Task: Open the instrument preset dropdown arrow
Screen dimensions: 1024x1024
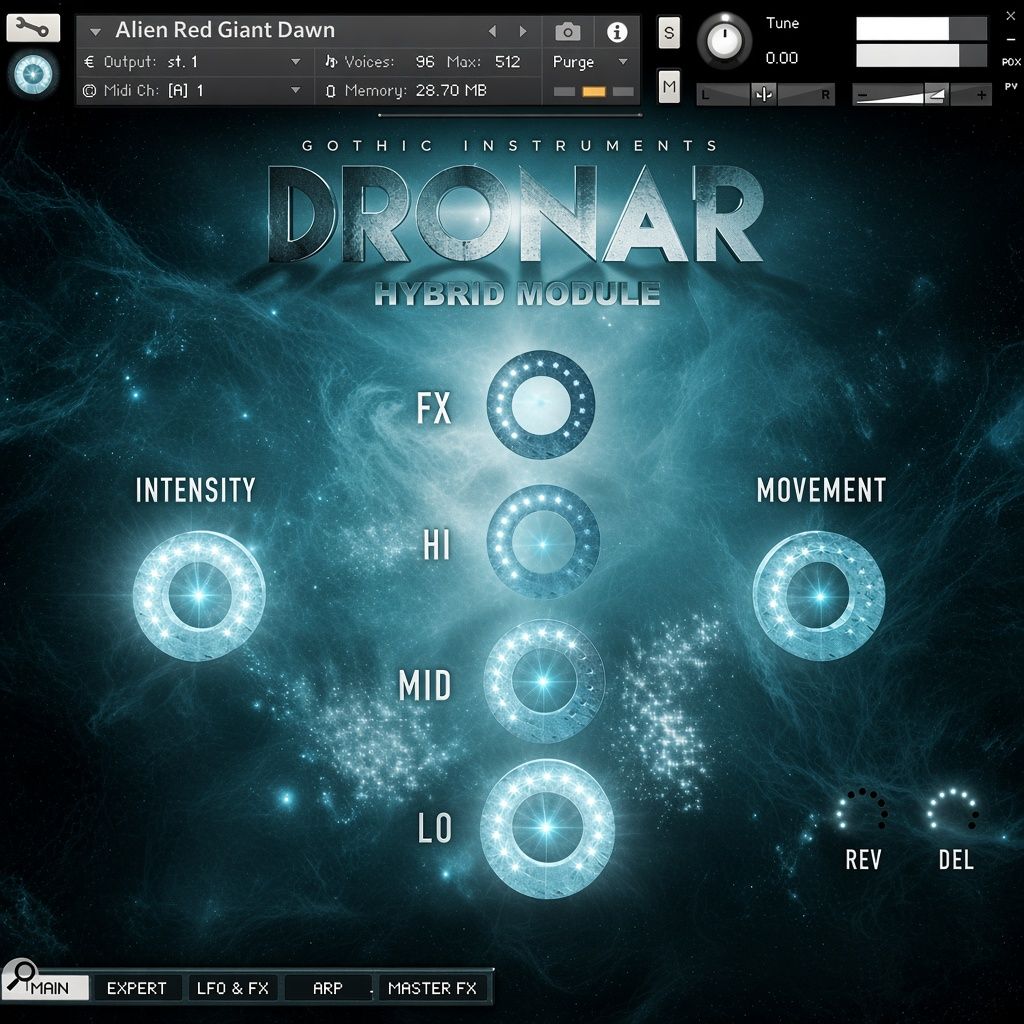Action: (x=96, y=31)
